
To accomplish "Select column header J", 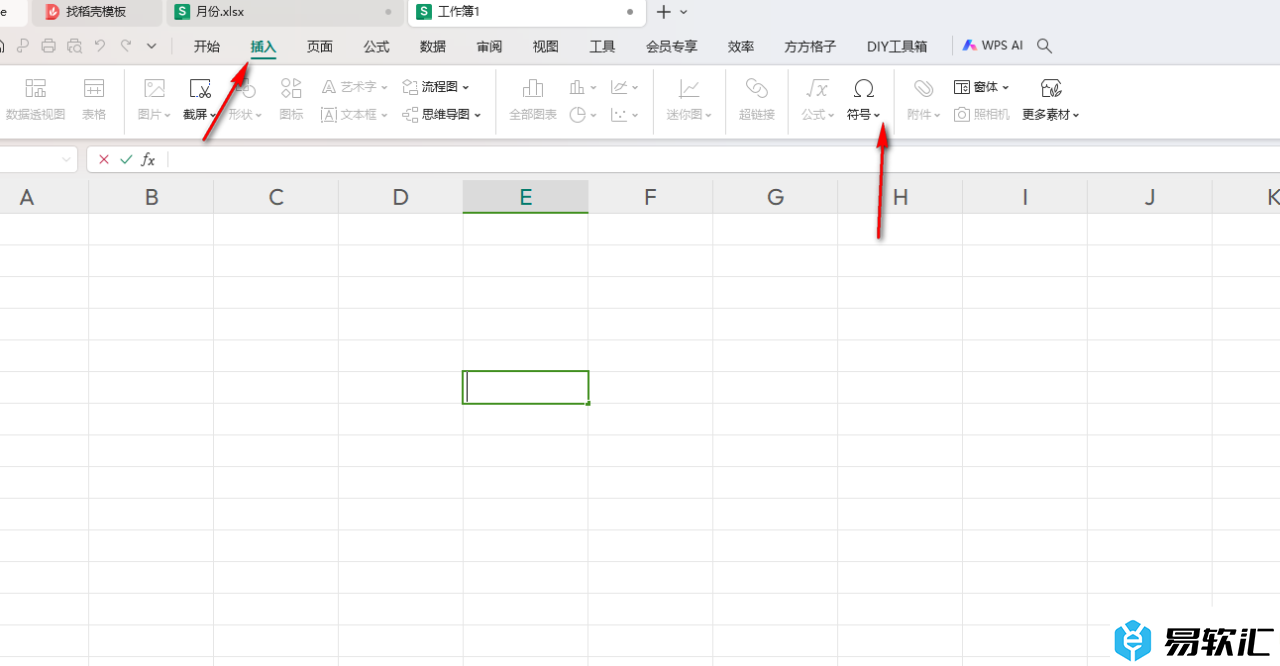I will [1150, 197].
